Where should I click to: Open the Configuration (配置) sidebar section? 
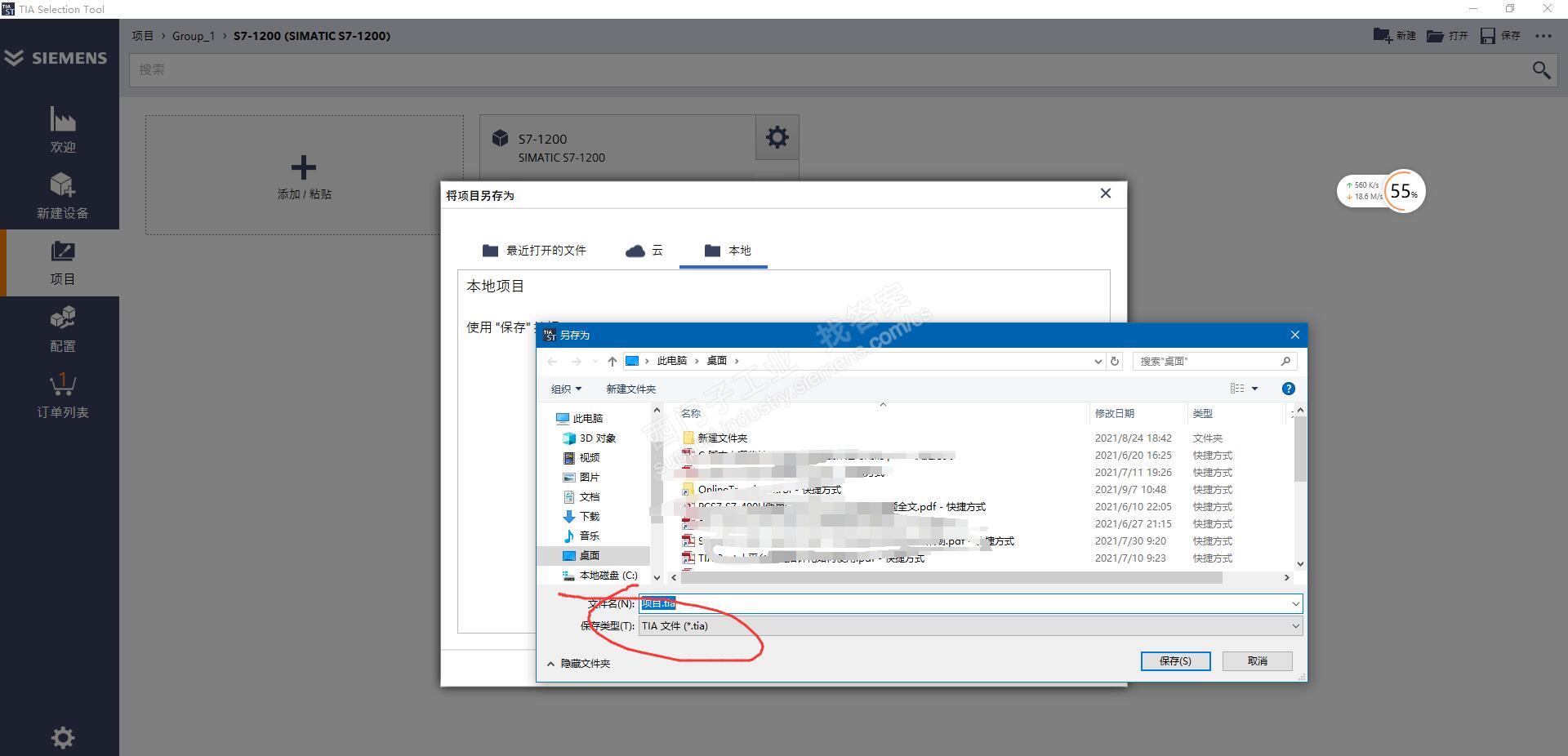coord(62,330)
